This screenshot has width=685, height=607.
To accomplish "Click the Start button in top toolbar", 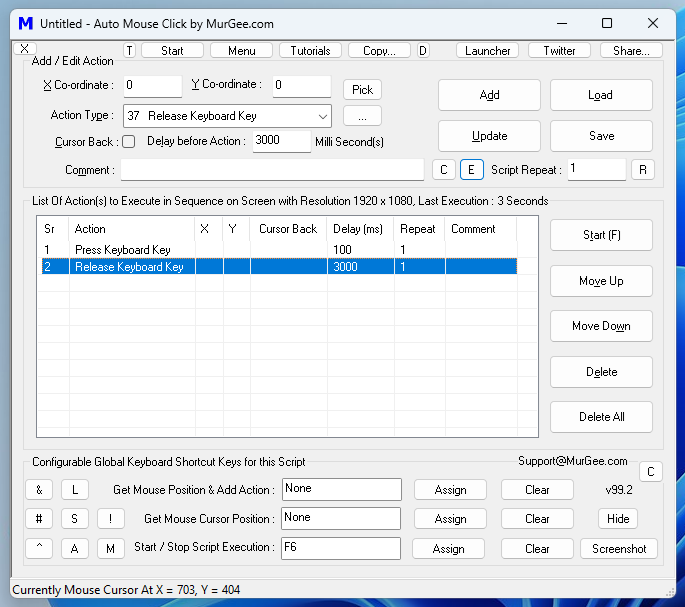I will [172, 51].
